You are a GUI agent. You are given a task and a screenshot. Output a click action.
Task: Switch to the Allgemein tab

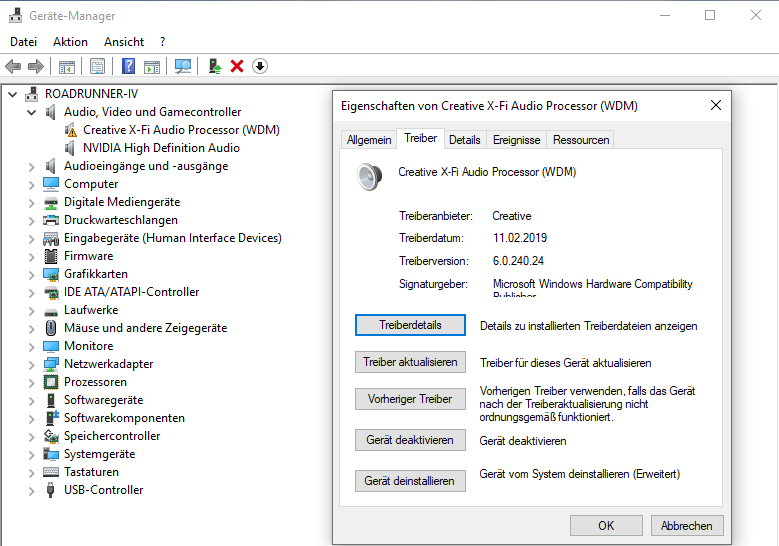coord(369,140)
